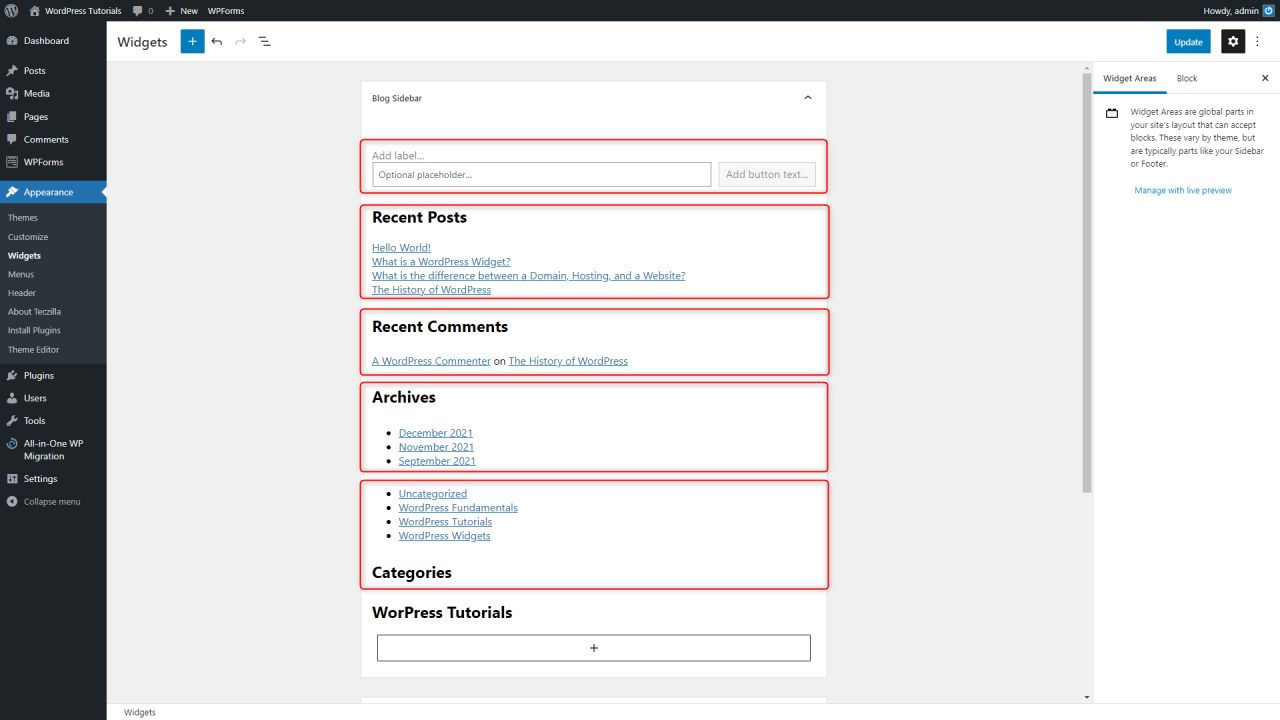Collapse the Blog Sidebar widget area
The width and height of the screenshot is (1280, 720).
[x=808, y=98]
